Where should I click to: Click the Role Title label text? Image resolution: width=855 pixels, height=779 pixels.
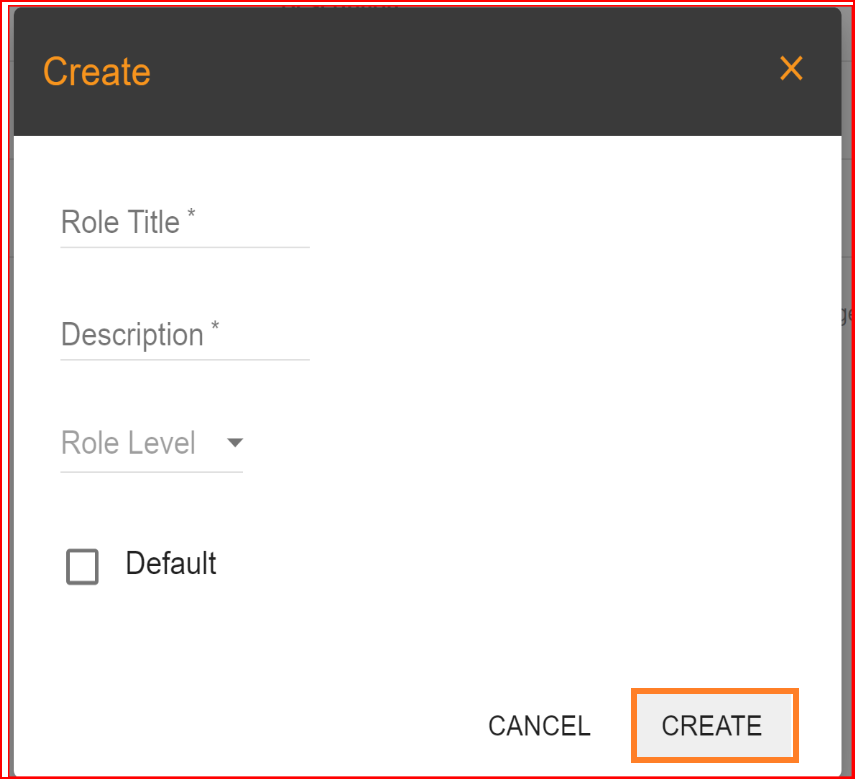(x=120, y=222)
